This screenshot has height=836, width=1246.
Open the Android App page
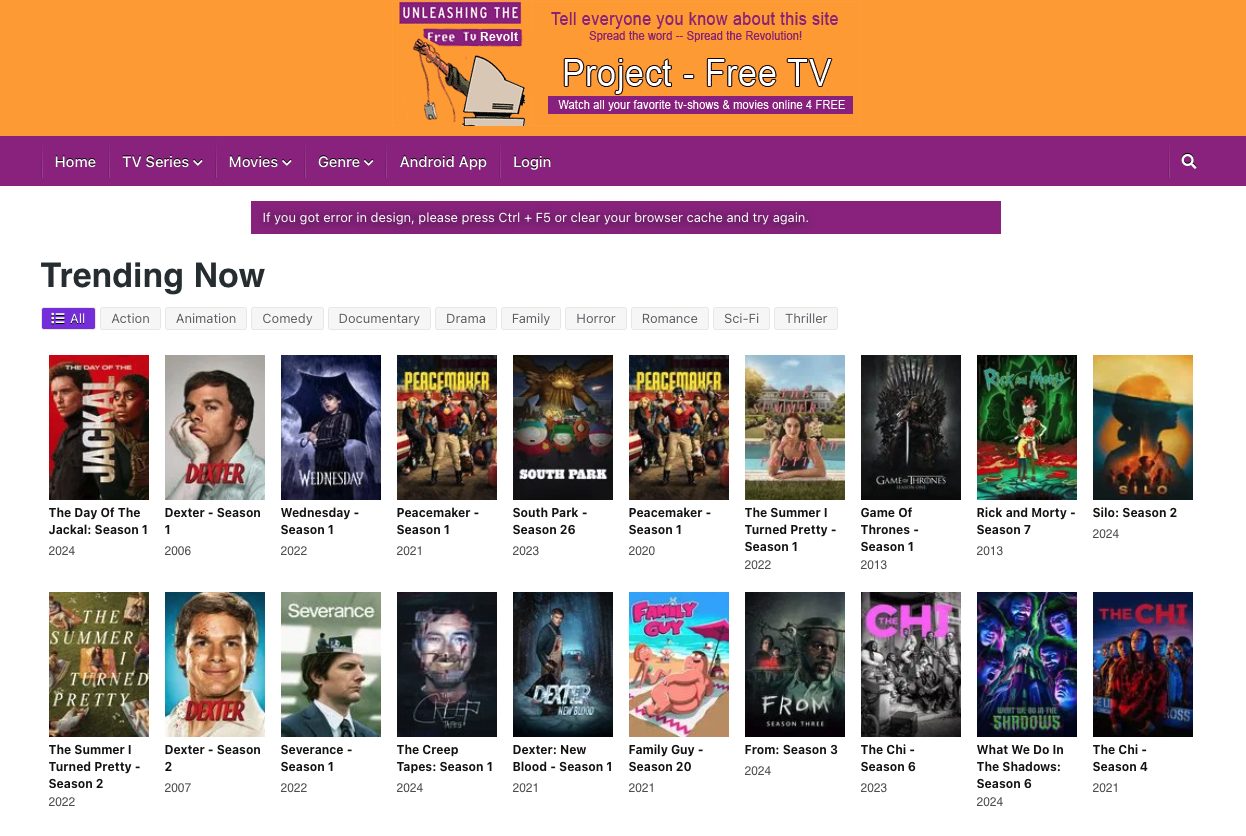443,162
